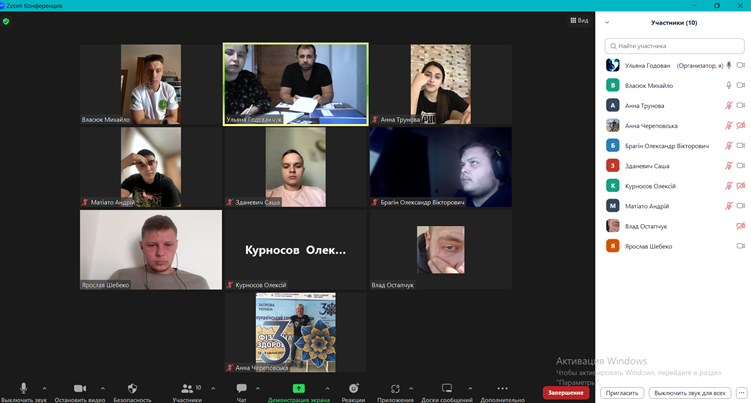
Task: Collapse participants panel using the top-left chevron
Action: click(x=609, y=22)
